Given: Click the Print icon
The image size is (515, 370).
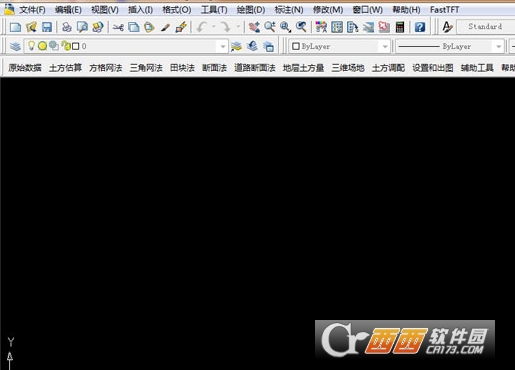Looking at the screenshot, I should (x=67, y=27).
